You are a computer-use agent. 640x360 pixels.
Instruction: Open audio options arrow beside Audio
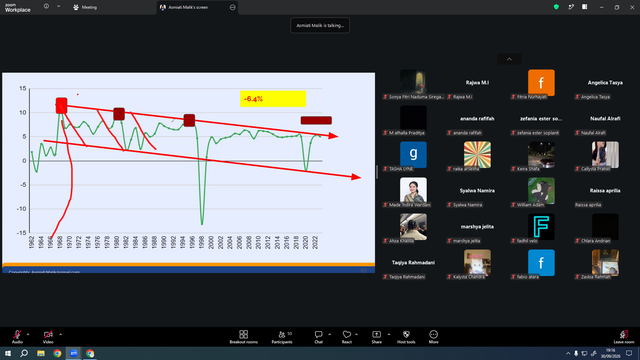click(x=28, y=334)
